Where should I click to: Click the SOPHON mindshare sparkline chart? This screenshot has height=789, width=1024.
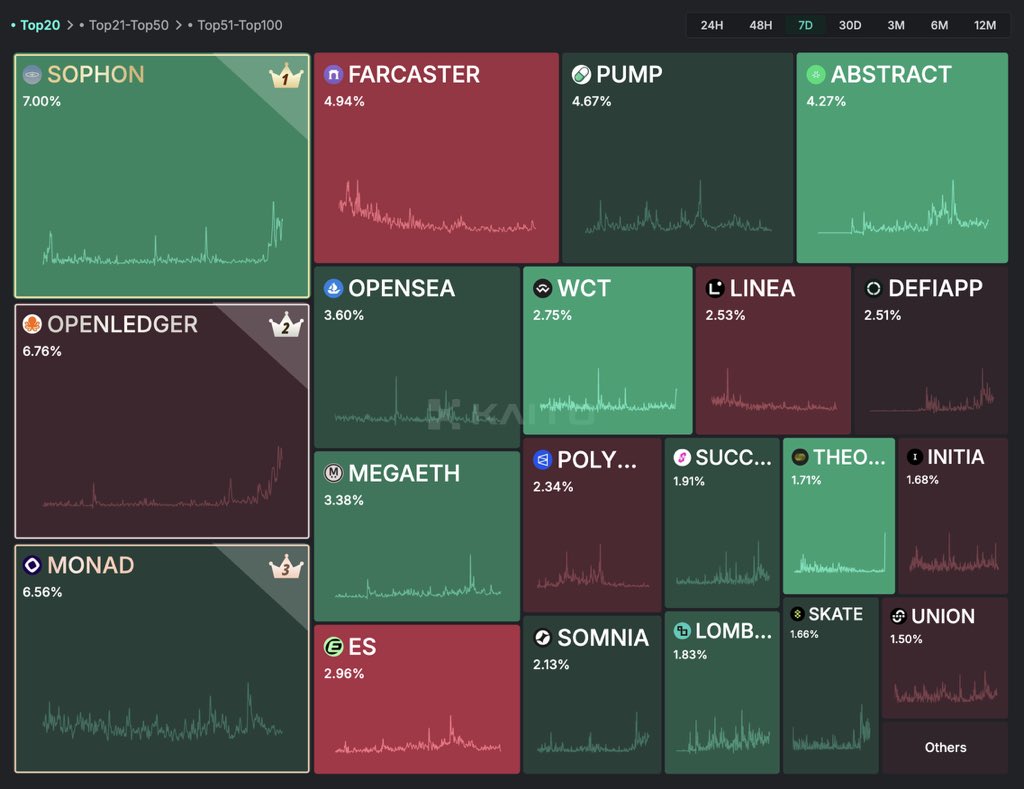[x=163, y=233]
